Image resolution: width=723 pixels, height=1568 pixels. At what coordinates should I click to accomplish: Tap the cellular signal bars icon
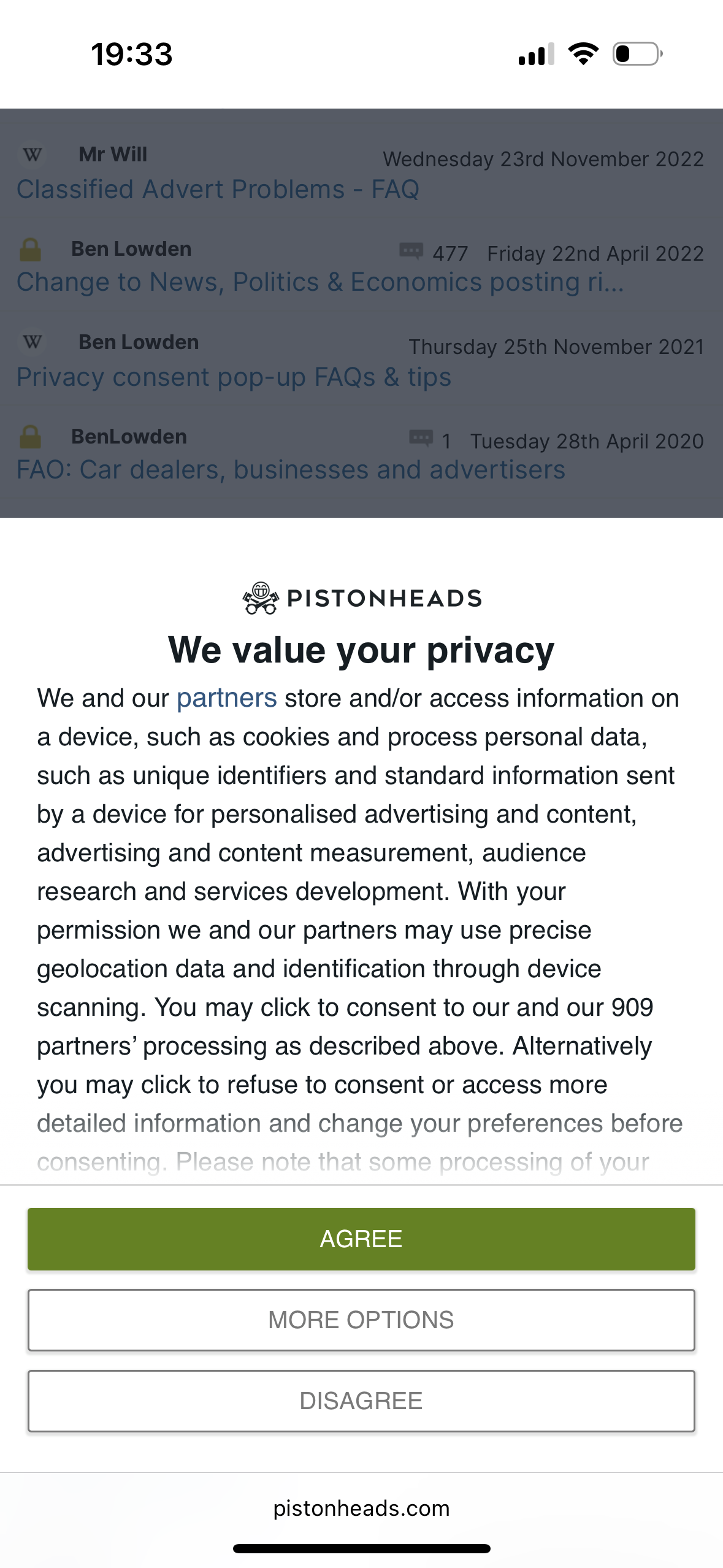[536, 54]
